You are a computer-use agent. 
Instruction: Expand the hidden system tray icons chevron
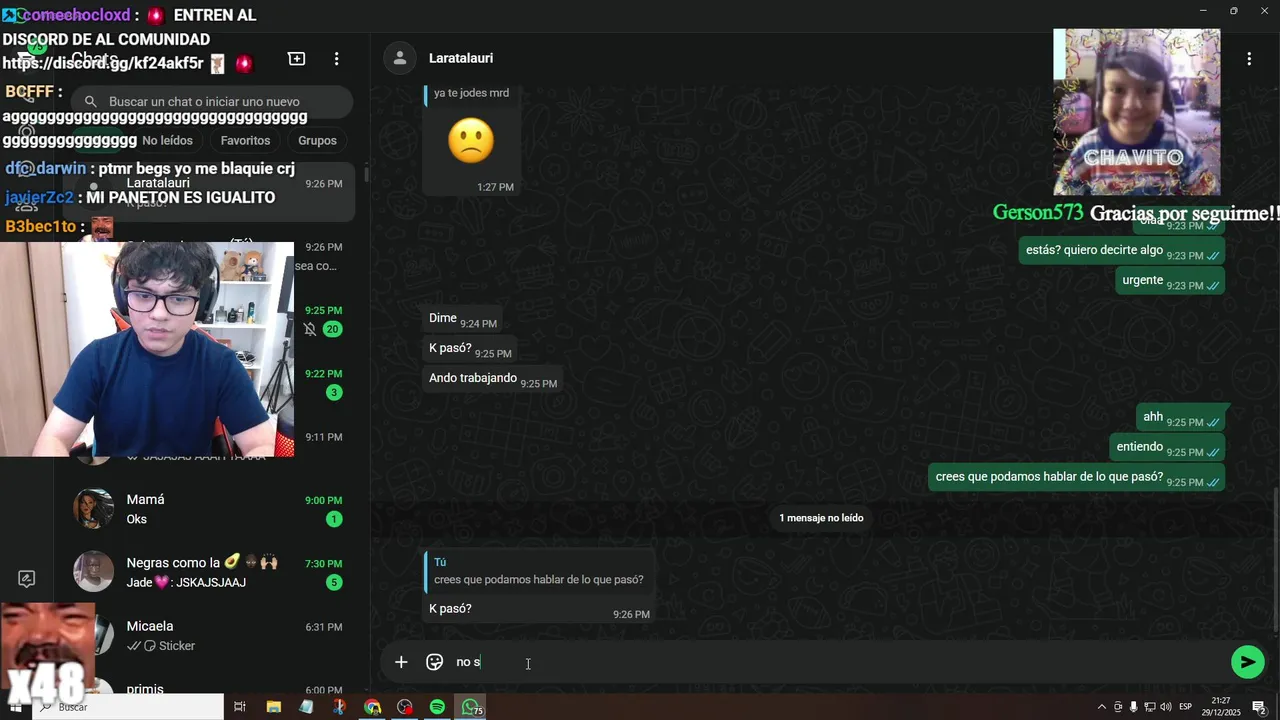coord(1102,707)
